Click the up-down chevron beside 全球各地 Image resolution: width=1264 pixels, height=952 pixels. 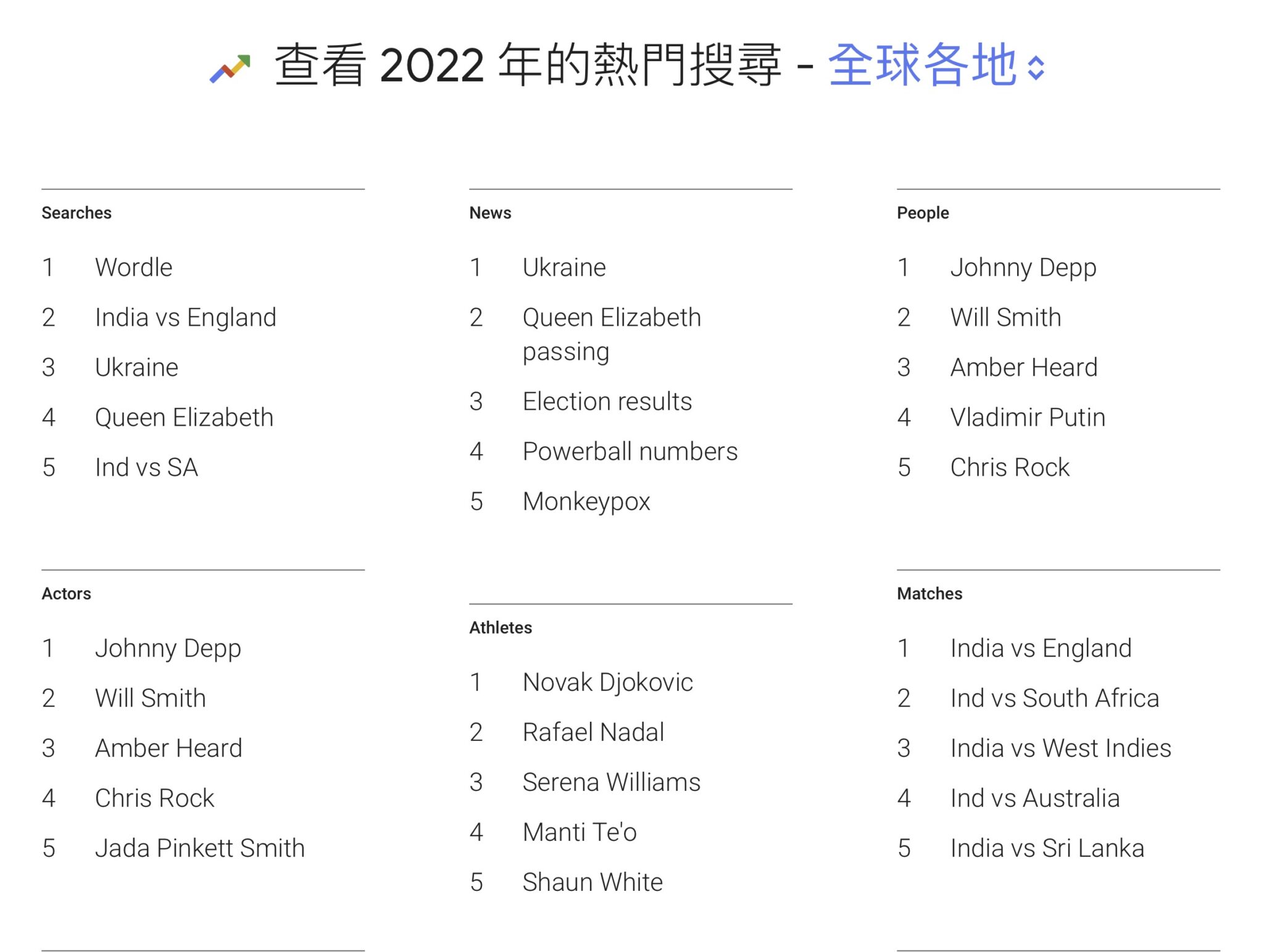1036,68
